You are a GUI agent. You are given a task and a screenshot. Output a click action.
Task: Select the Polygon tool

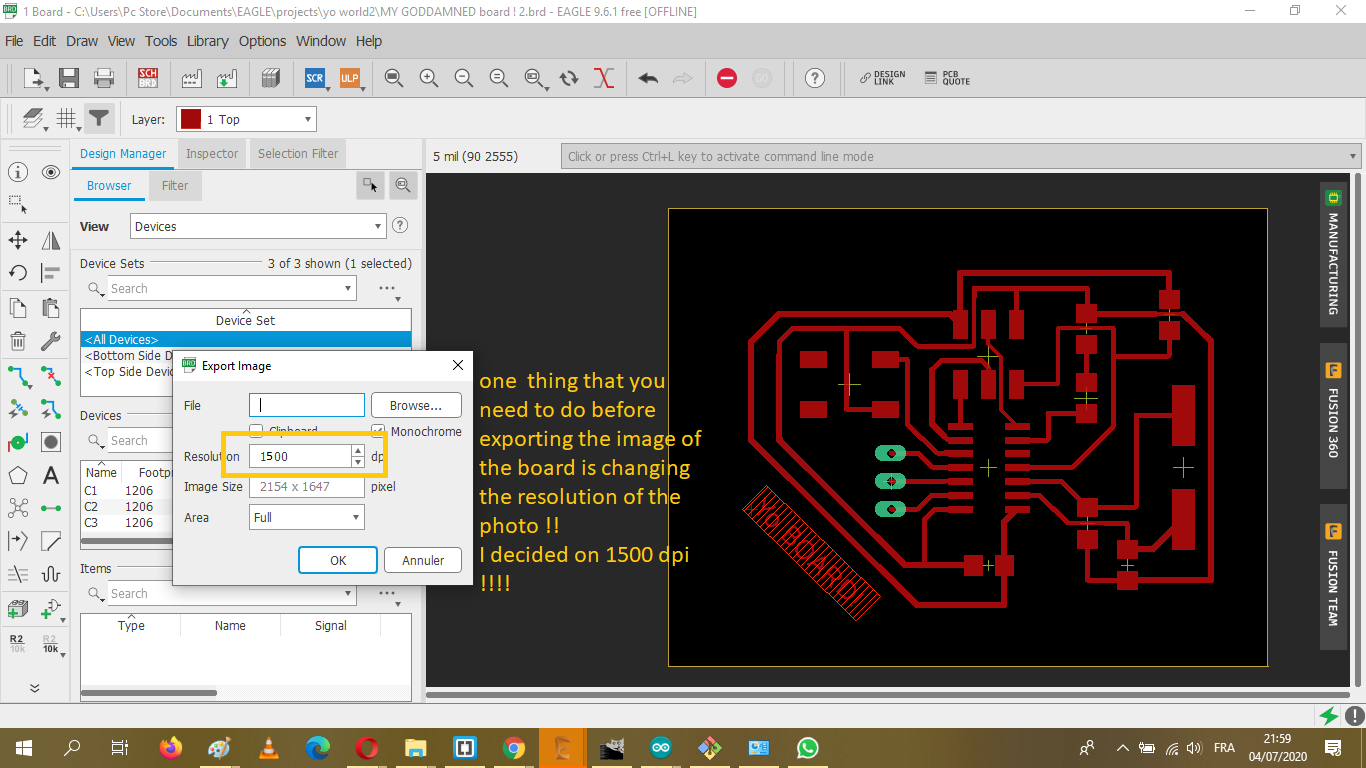click(17, 475)
